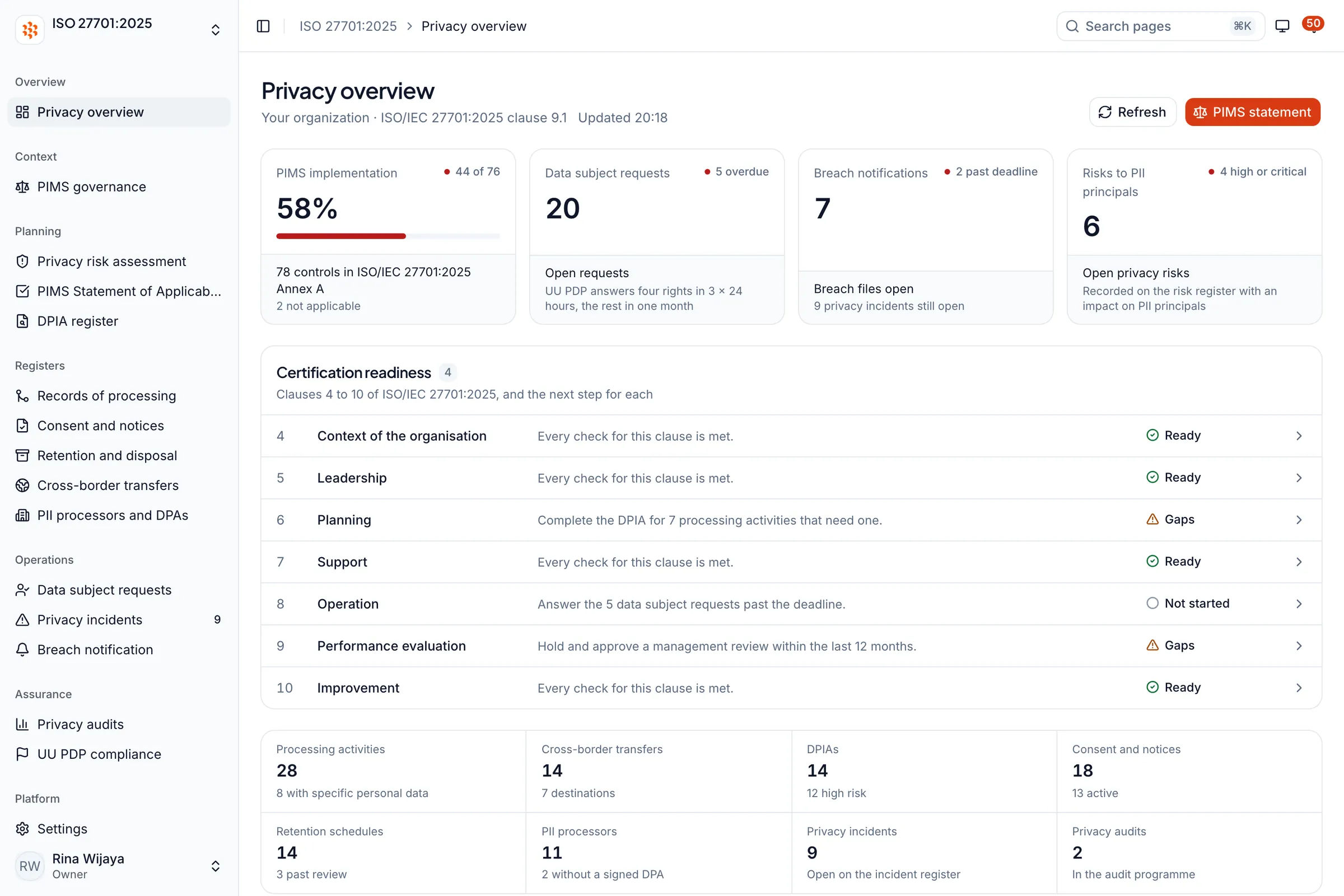Click the monitor display icon in header
1344x896 pixels.
1282,26
